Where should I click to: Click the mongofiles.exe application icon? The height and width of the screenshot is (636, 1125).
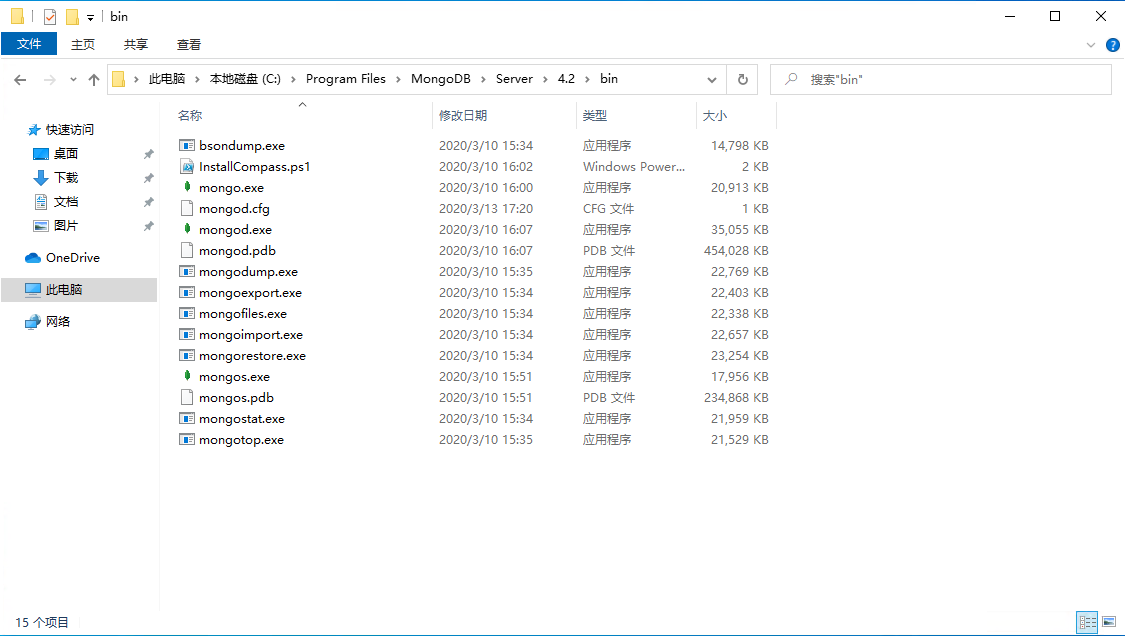coord(187,314)
